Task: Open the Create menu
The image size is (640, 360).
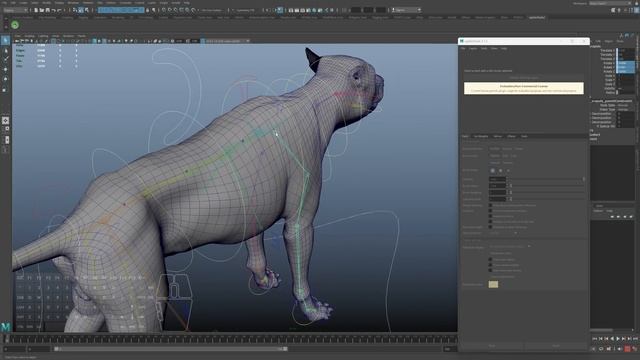Action: click(x=24, y=3)
